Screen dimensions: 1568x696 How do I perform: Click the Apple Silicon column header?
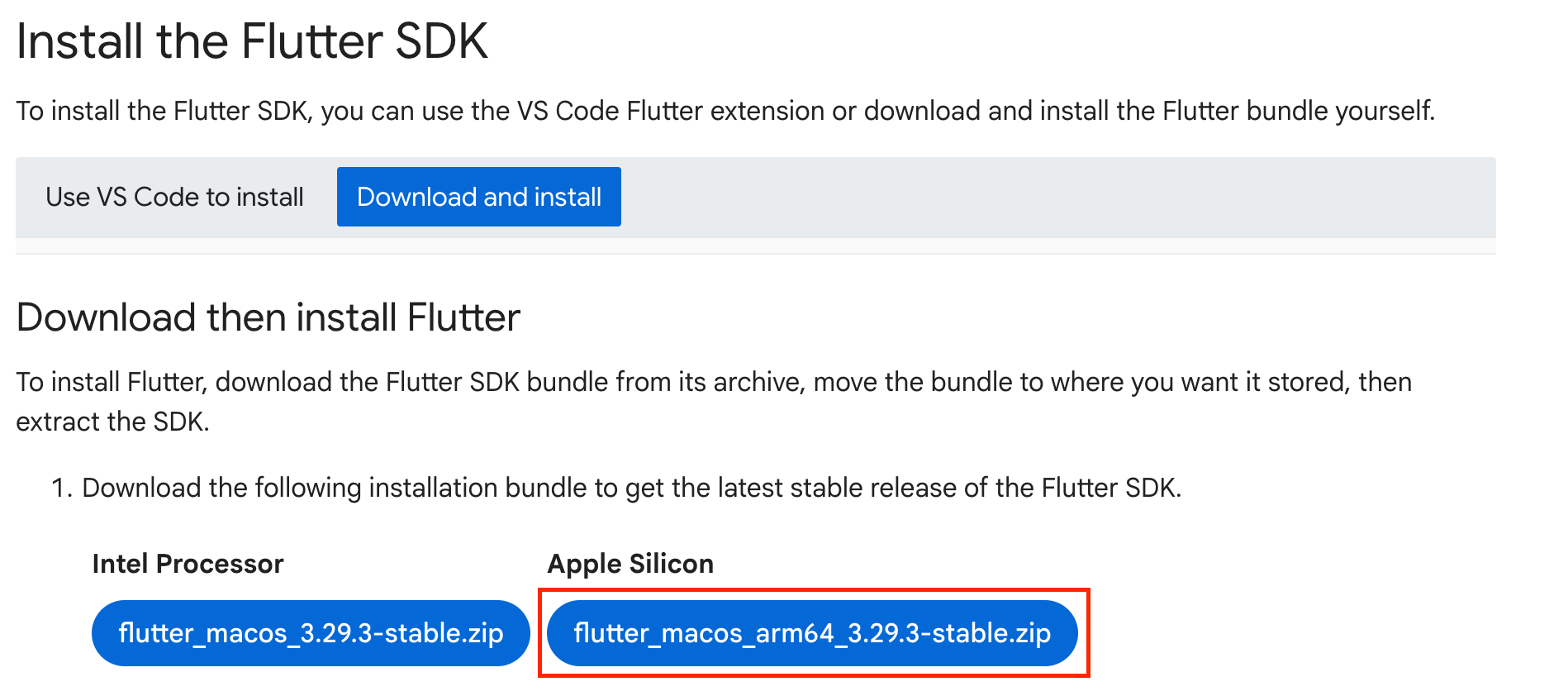click(631, 564)
